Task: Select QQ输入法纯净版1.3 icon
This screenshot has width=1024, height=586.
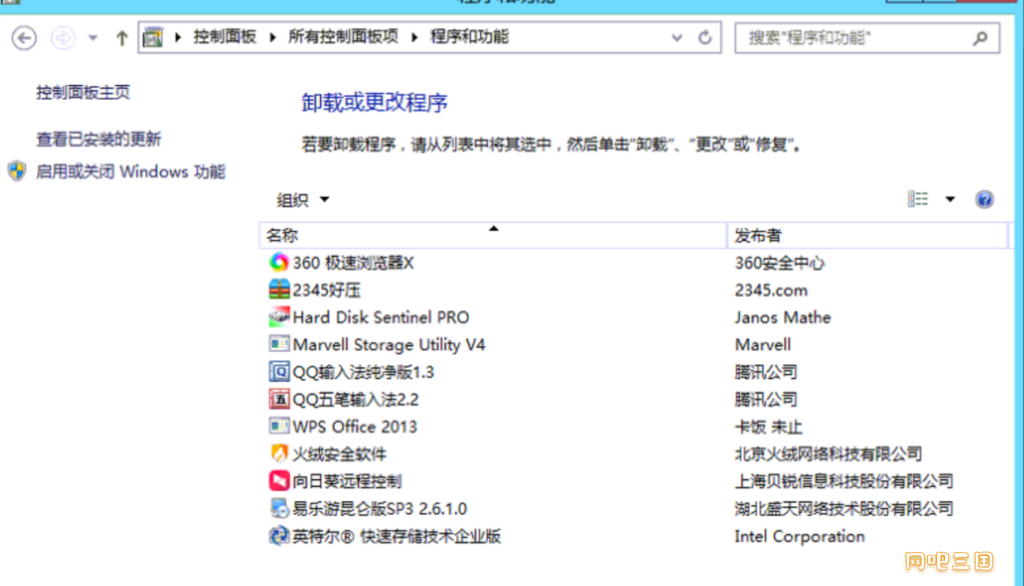Action: click(279, 372)
